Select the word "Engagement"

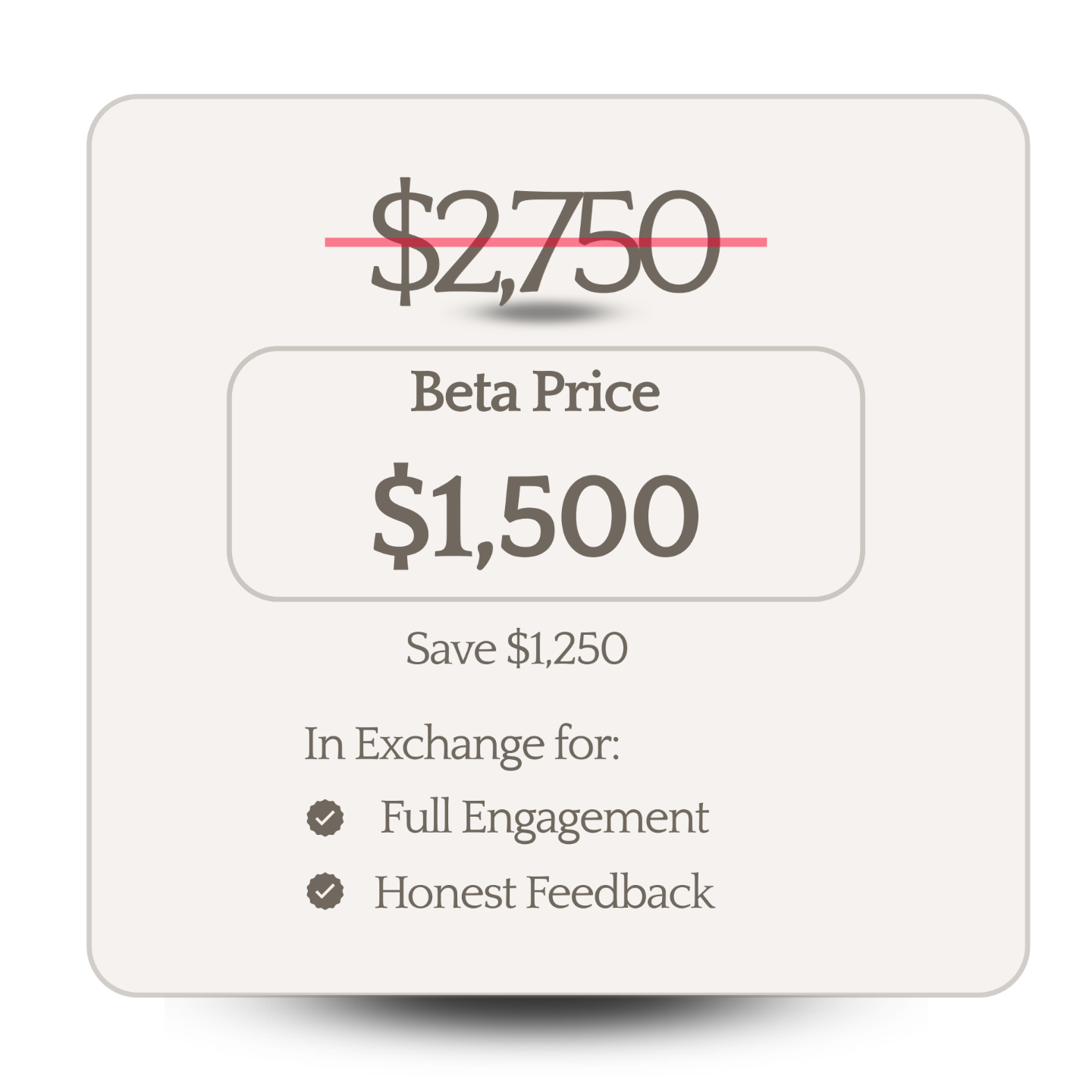585,819
